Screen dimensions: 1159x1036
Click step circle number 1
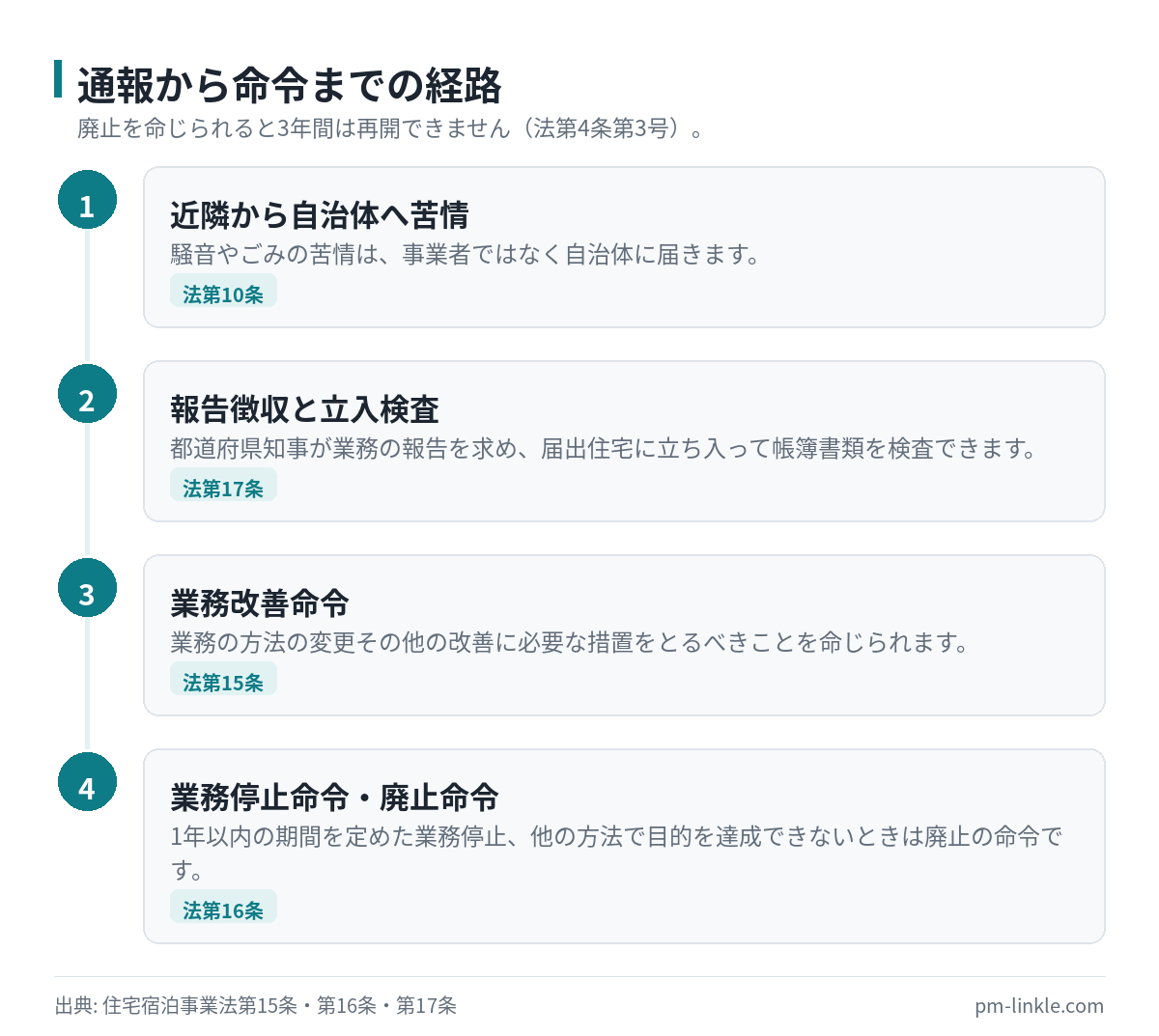[x=87, y=199]
